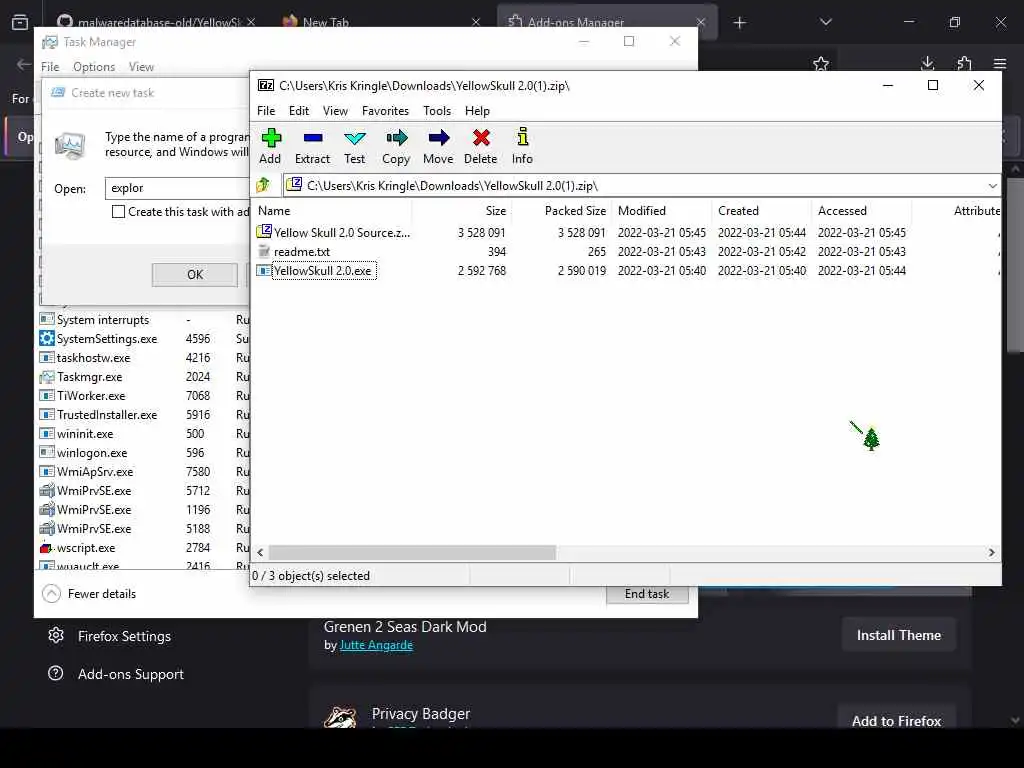Viewport: 1024px width, 768px height.
Task: Click the Firefox Settings gear icon
Action: (x=56, y=635)
